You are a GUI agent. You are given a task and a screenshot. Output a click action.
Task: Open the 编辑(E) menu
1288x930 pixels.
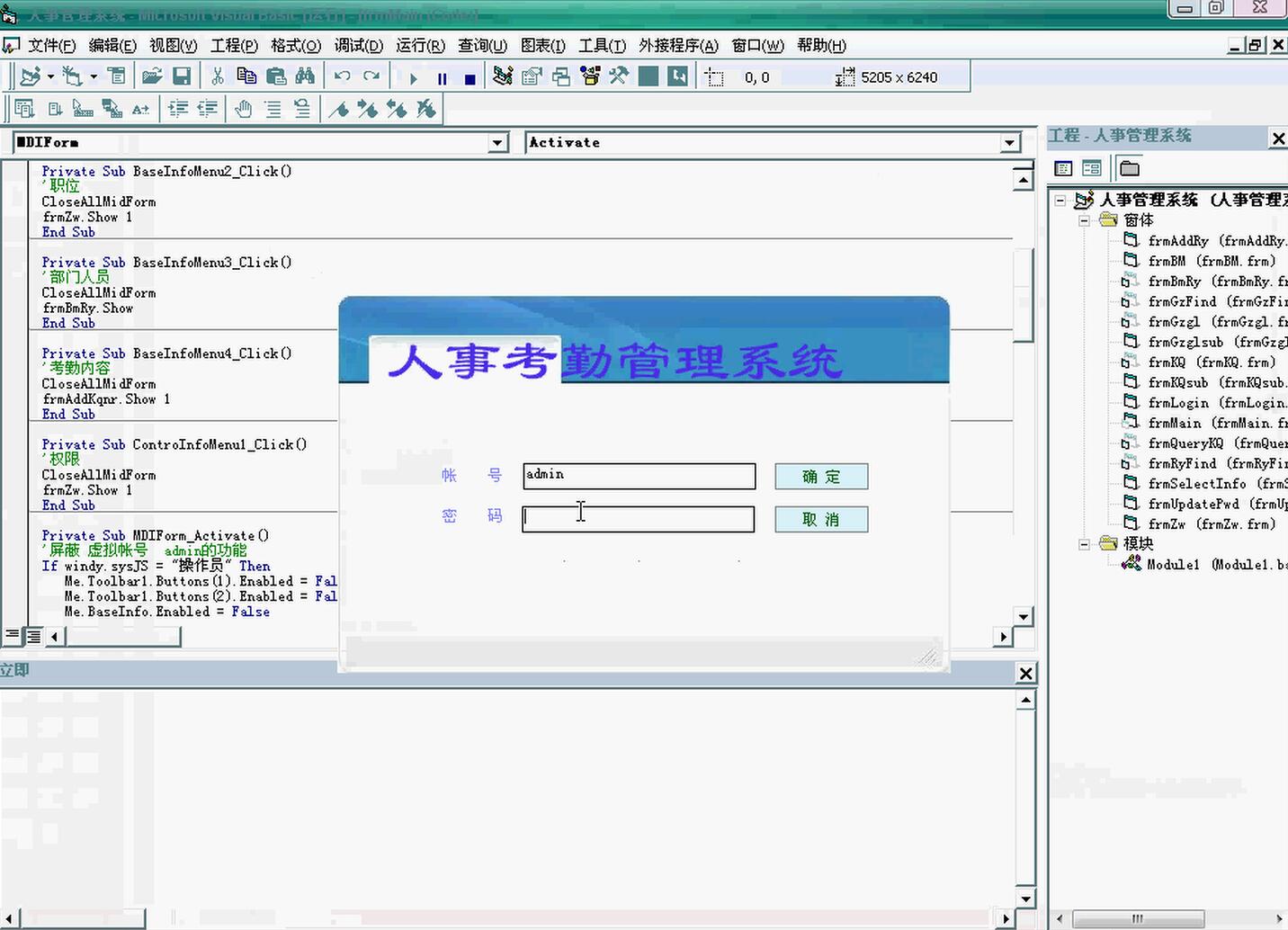pyautogui.click(x=112, y=45)
